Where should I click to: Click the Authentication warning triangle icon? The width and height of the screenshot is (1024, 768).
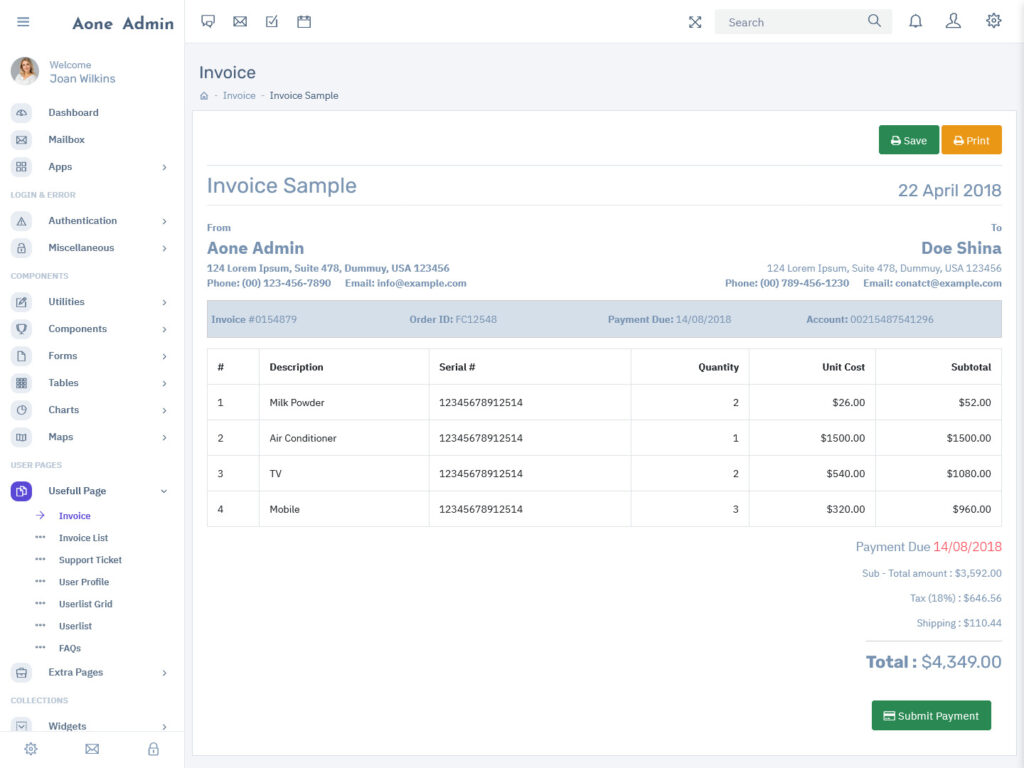(22, 221)
